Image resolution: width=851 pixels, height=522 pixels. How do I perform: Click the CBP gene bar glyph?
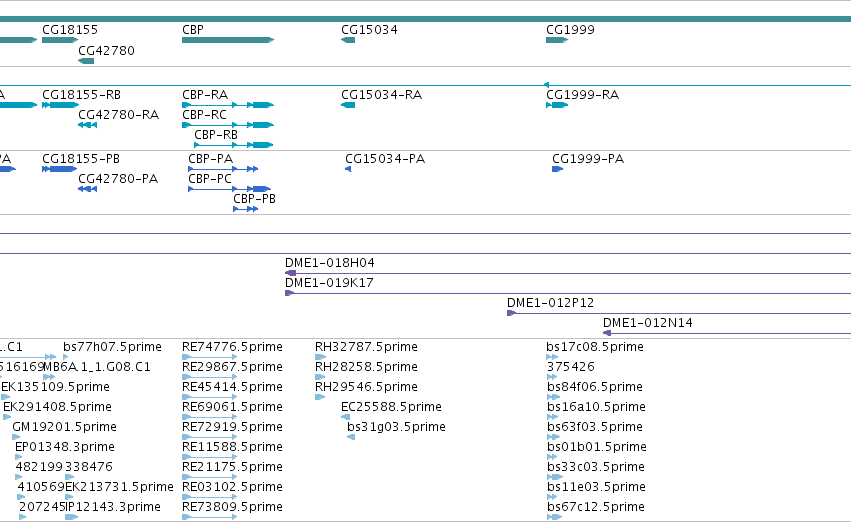click(228, 40)
